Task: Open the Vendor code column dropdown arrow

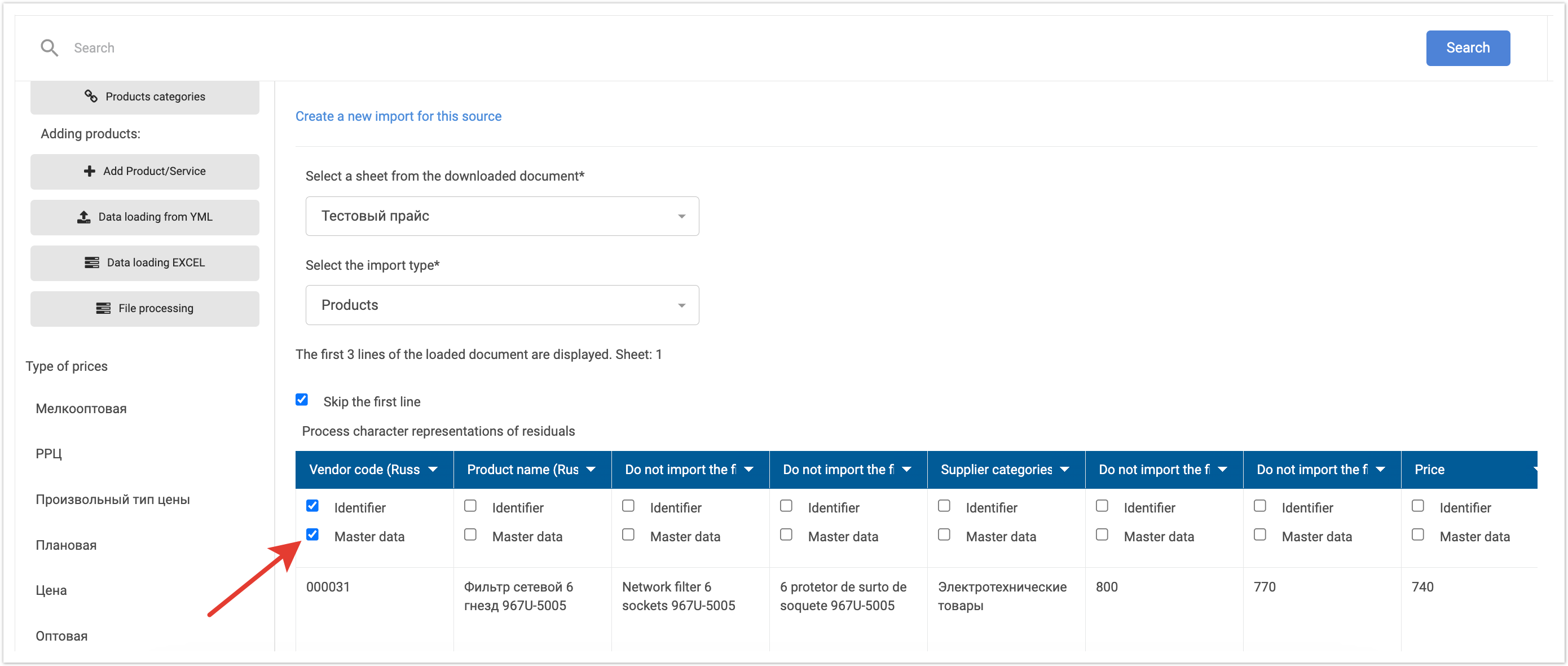Action: [x=433, y=469]
